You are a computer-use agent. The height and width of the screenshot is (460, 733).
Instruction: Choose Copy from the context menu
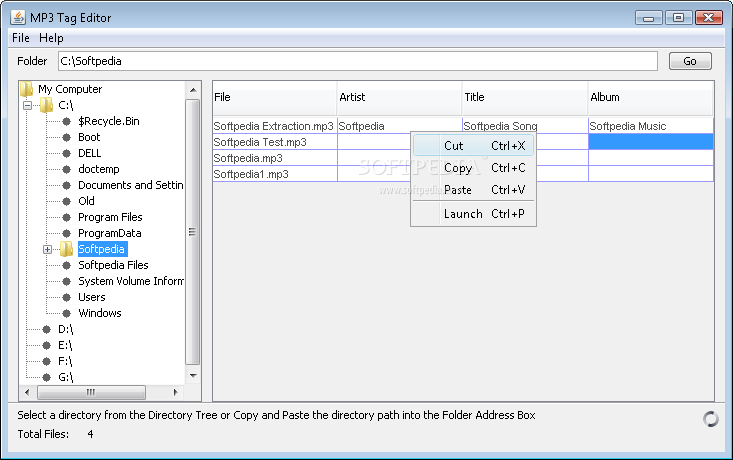click(x=473, y=168)
